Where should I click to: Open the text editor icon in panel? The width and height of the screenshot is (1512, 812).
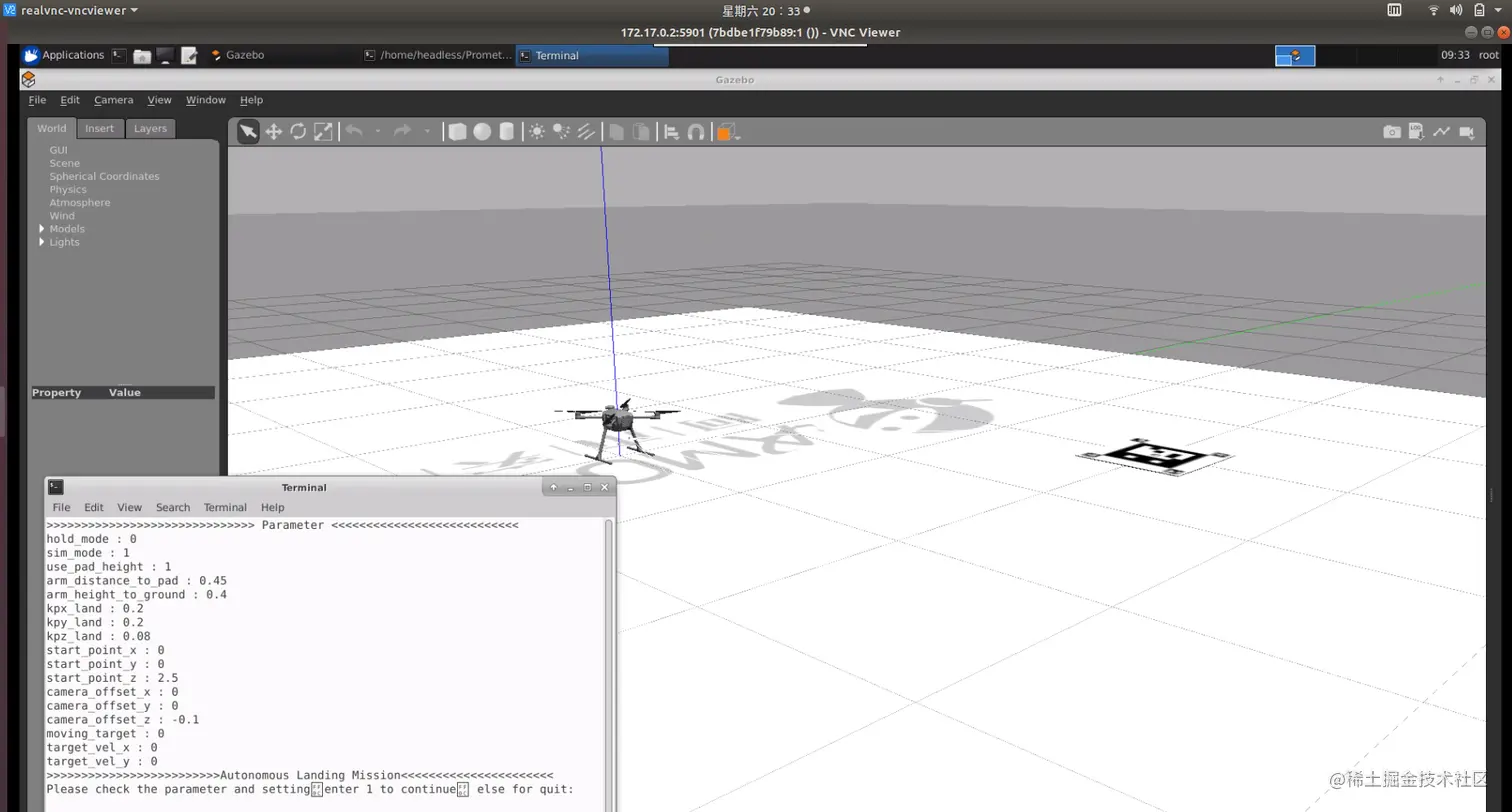tap(188, 55)
